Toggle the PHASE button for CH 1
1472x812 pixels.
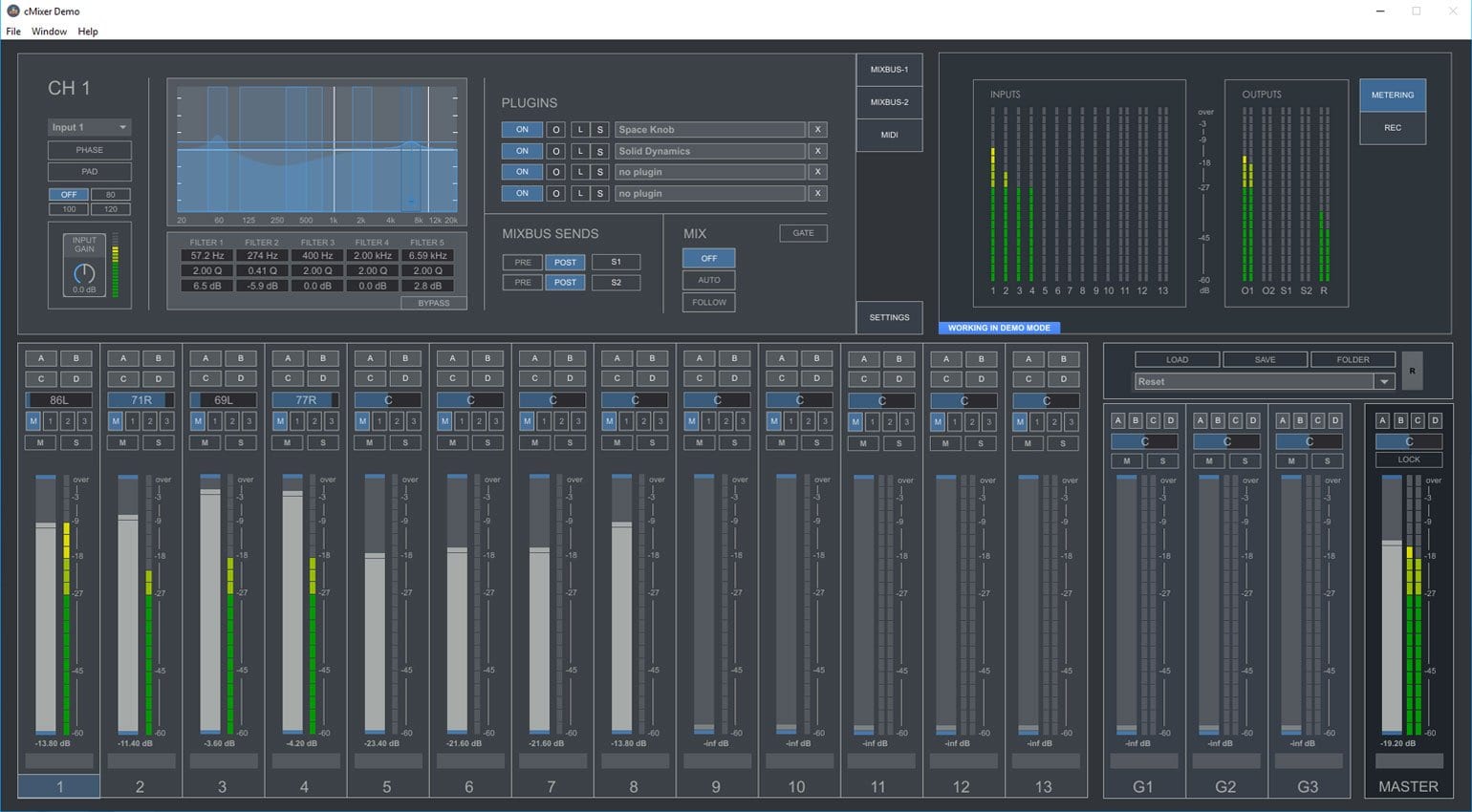(x=90, y=150)
